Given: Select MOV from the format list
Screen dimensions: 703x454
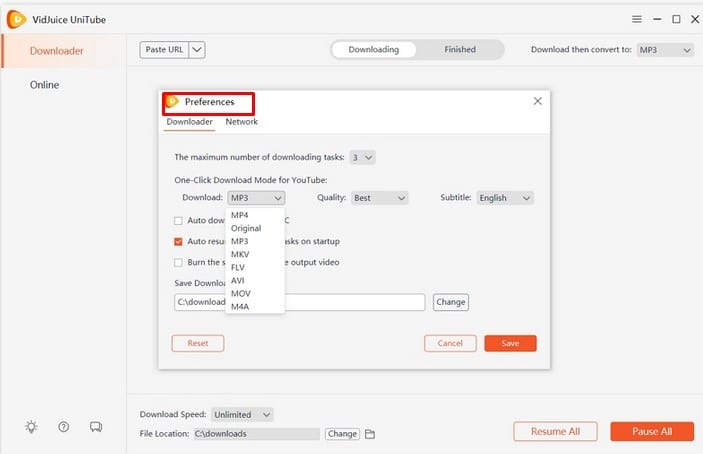Looking at the screenshot, I should coord(255,294).
